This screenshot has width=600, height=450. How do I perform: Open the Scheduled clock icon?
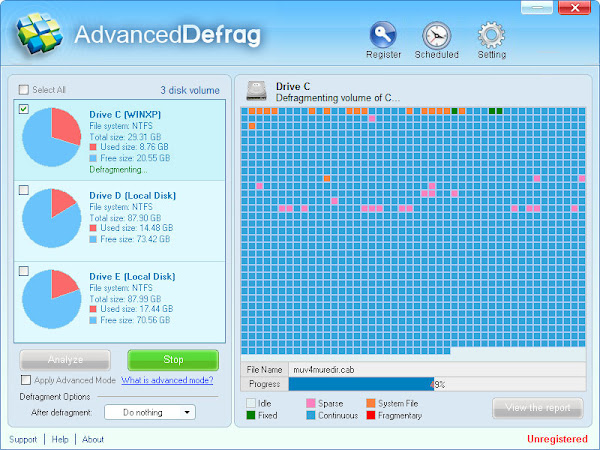tap(437, 36)
